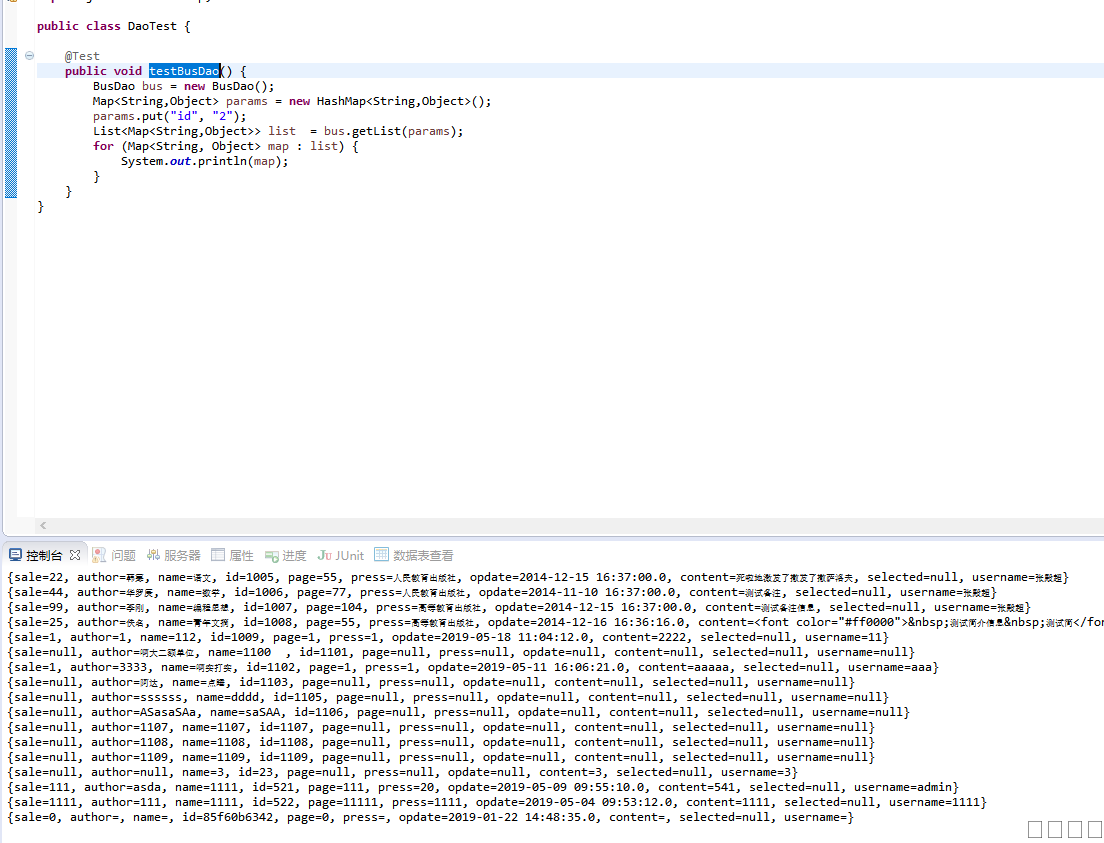Switch to the JUnit tab
The width and height of the screenshot is (1104, 843).
341,555
